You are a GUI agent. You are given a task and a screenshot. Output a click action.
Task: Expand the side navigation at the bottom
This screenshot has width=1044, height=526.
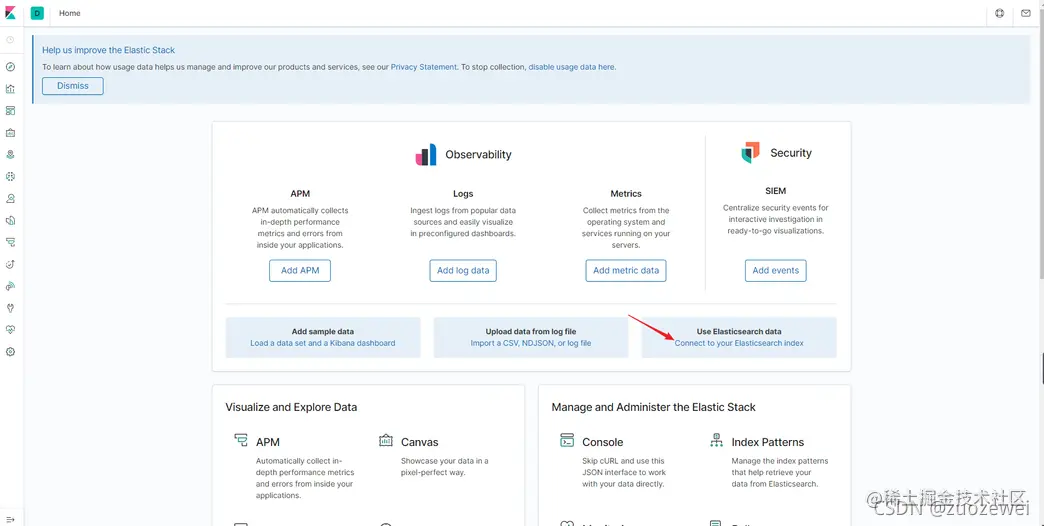pyautogui.click(x=10, y=519)
